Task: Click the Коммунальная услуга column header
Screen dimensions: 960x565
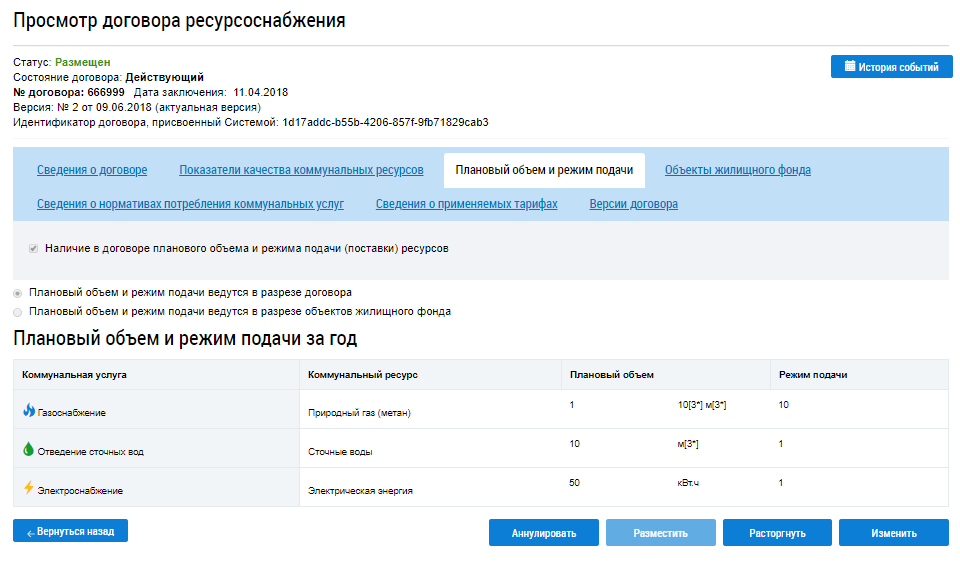Action: [x=74, y=374]
